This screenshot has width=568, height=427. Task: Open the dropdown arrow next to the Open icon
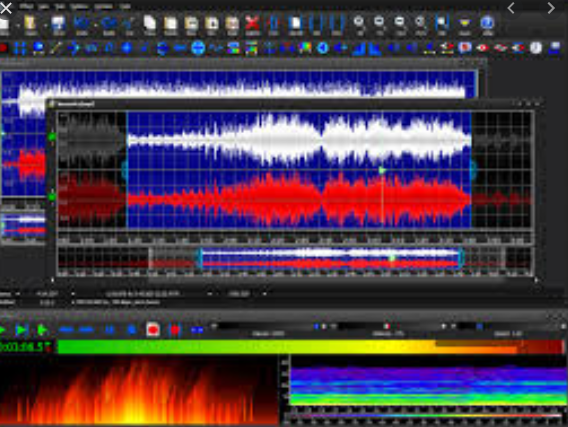pos(45,25)
